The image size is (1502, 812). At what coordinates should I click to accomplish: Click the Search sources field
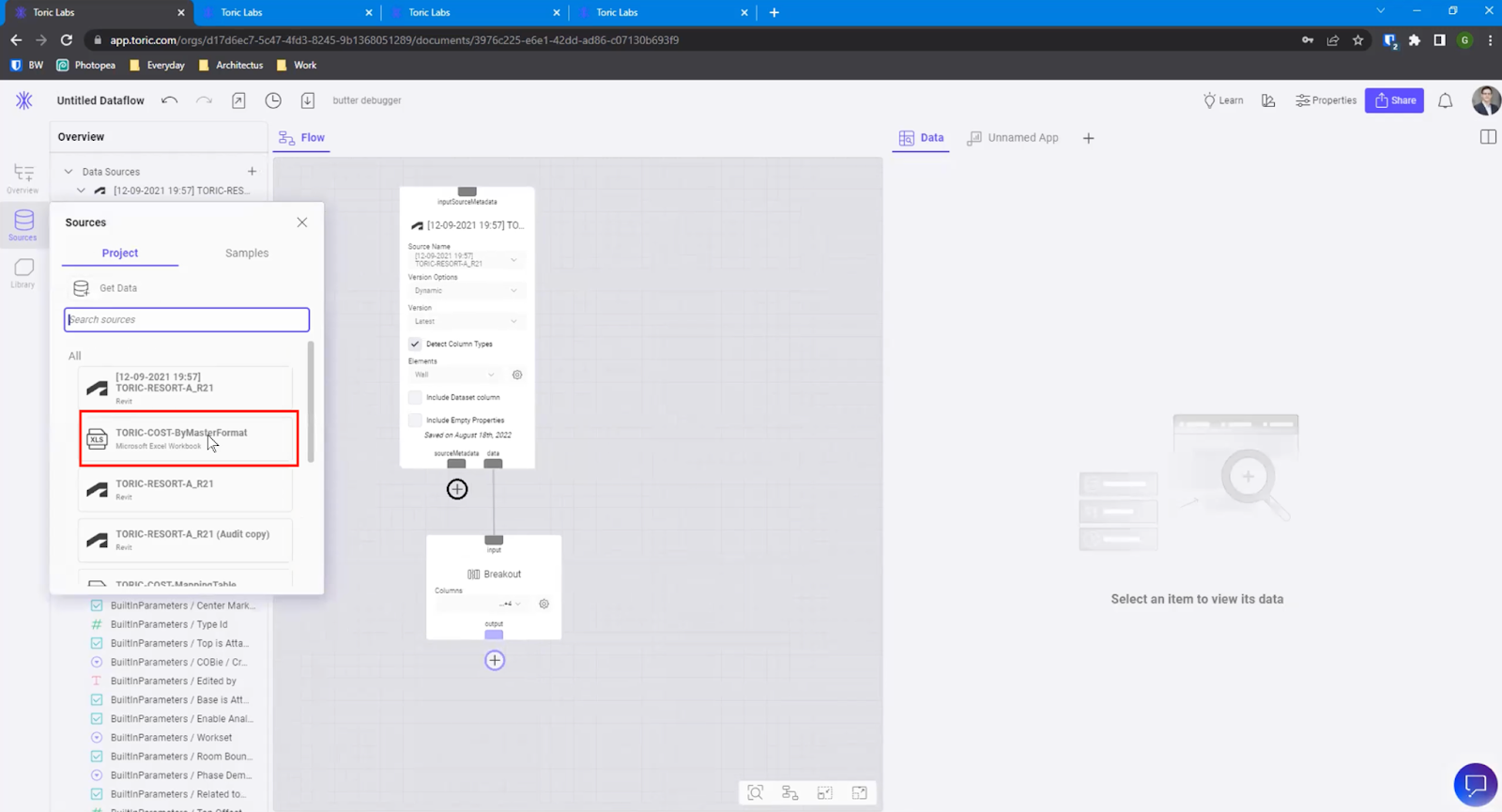[187, 320]
